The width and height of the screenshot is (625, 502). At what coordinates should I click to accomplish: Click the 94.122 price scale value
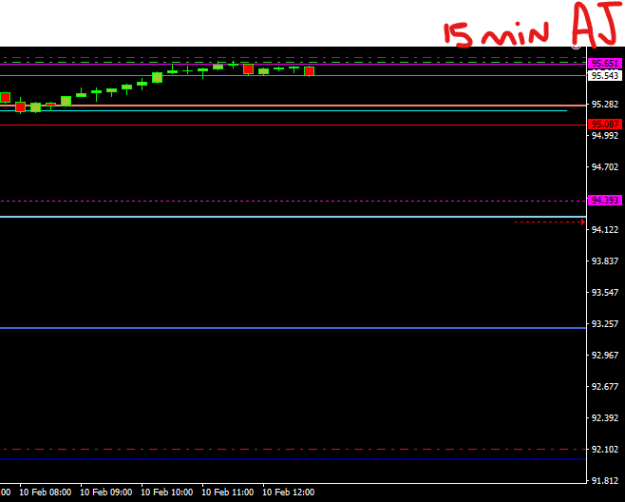coord(605,230)
